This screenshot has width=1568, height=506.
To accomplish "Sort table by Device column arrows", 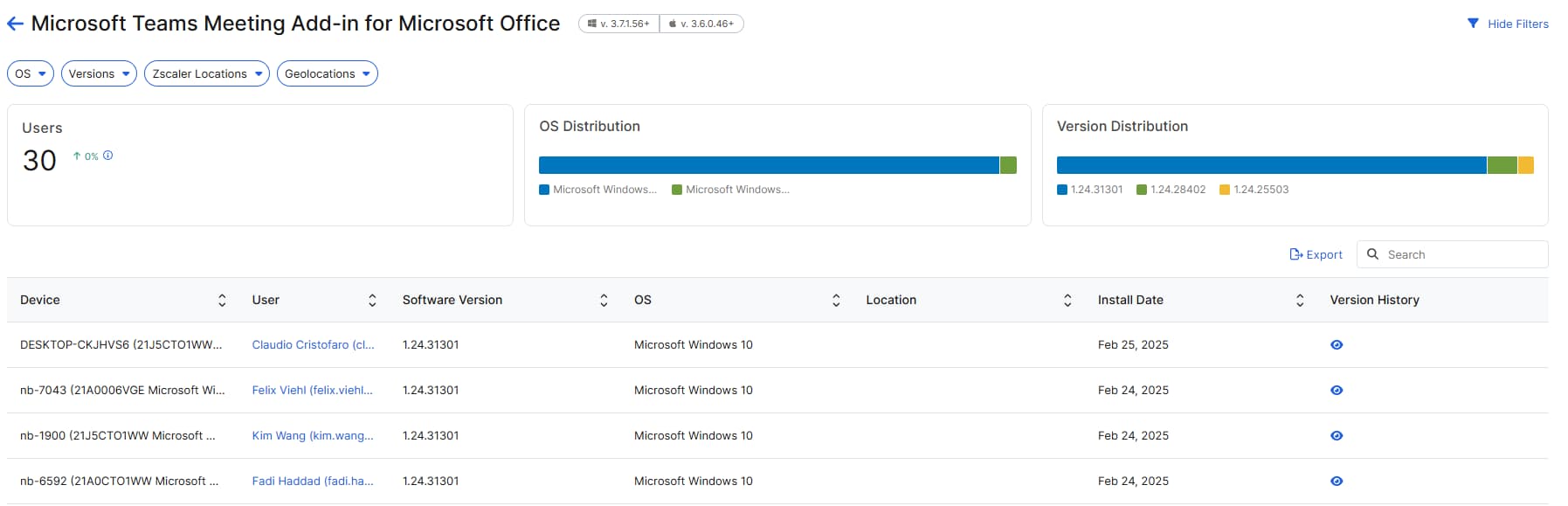I will point(222,300).
